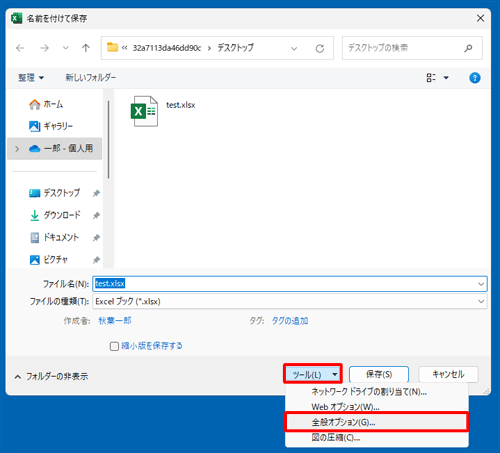This screenshot has height=453, width=500.
Task: Choose Web オプション(W)... menu item
Action: [x=377, y=407]
